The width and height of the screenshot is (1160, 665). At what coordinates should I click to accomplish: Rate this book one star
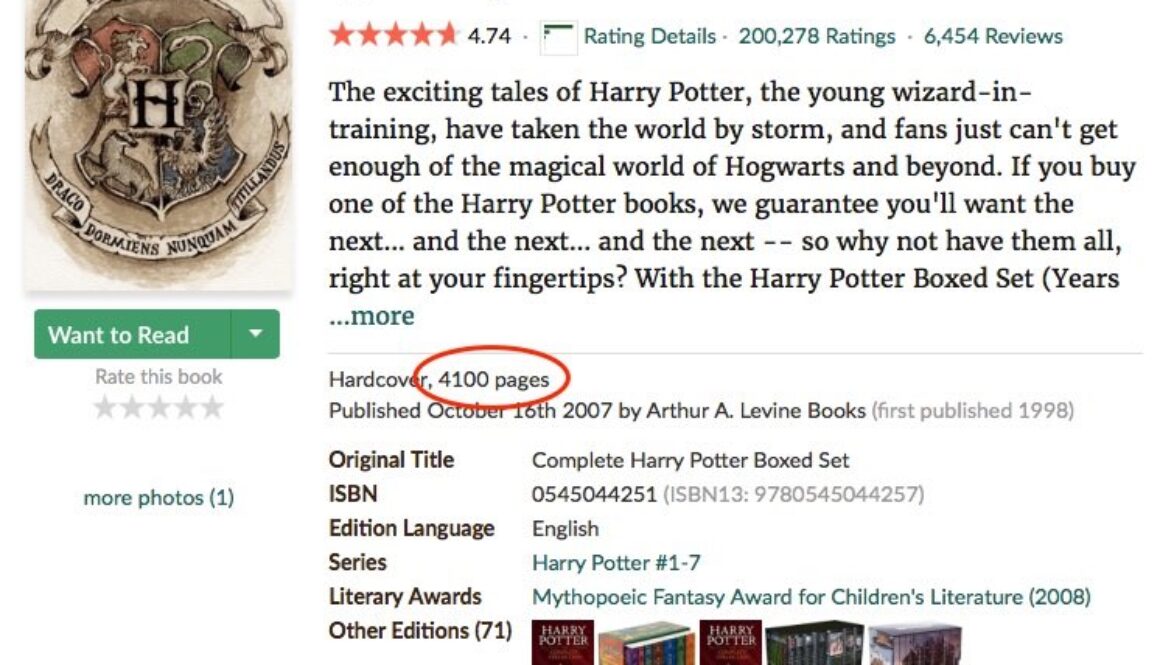[x=105, y=407]
